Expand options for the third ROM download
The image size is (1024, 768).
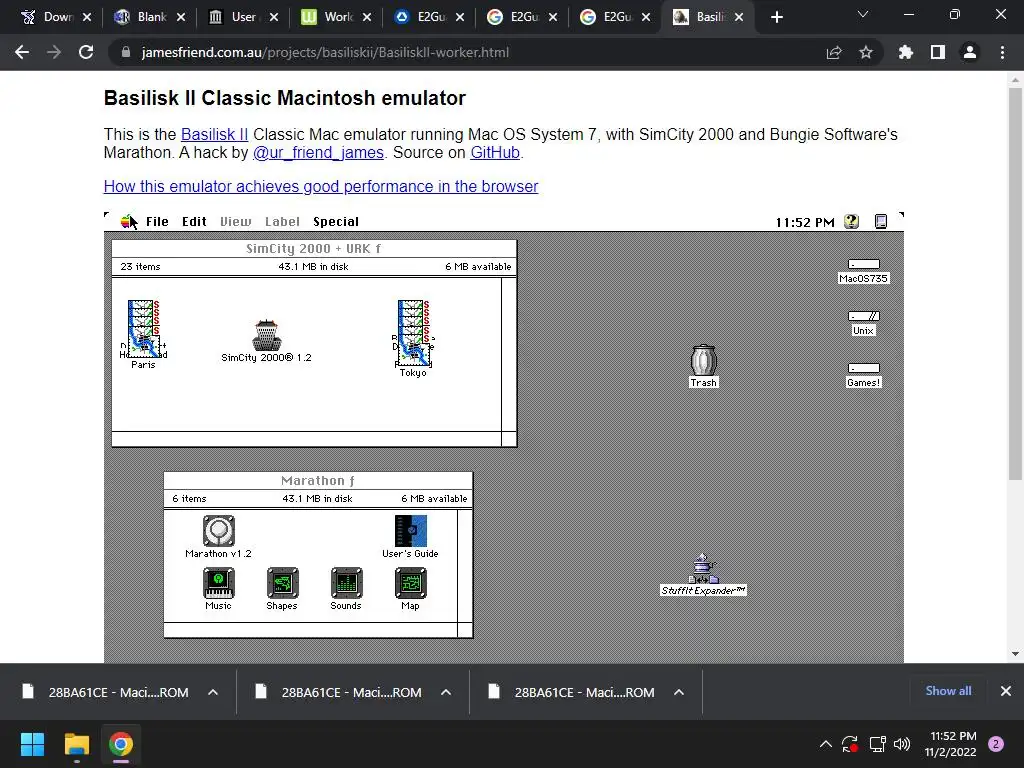[x=679, y=692]
